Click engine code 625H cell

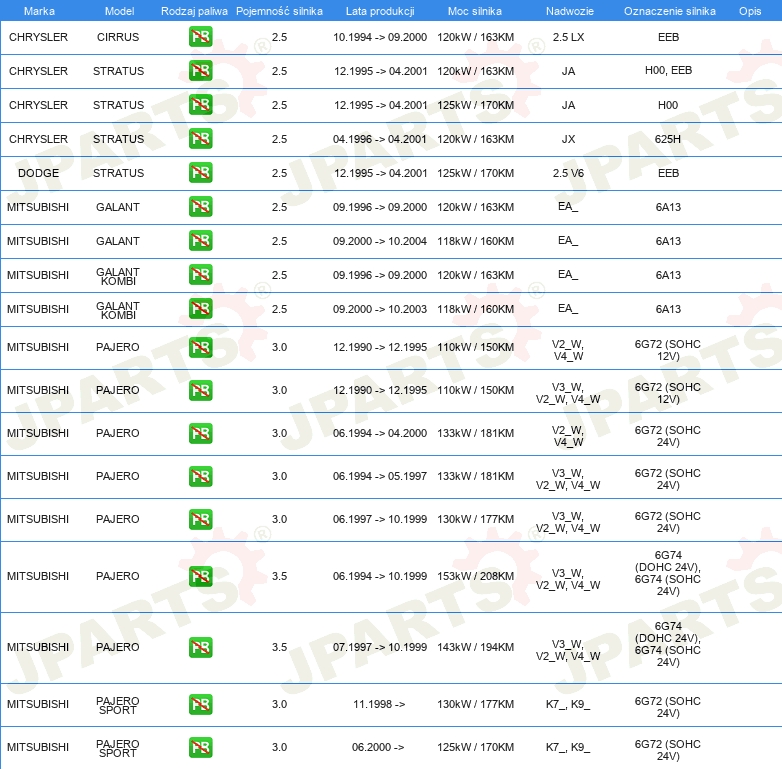[x=668, y=139]
